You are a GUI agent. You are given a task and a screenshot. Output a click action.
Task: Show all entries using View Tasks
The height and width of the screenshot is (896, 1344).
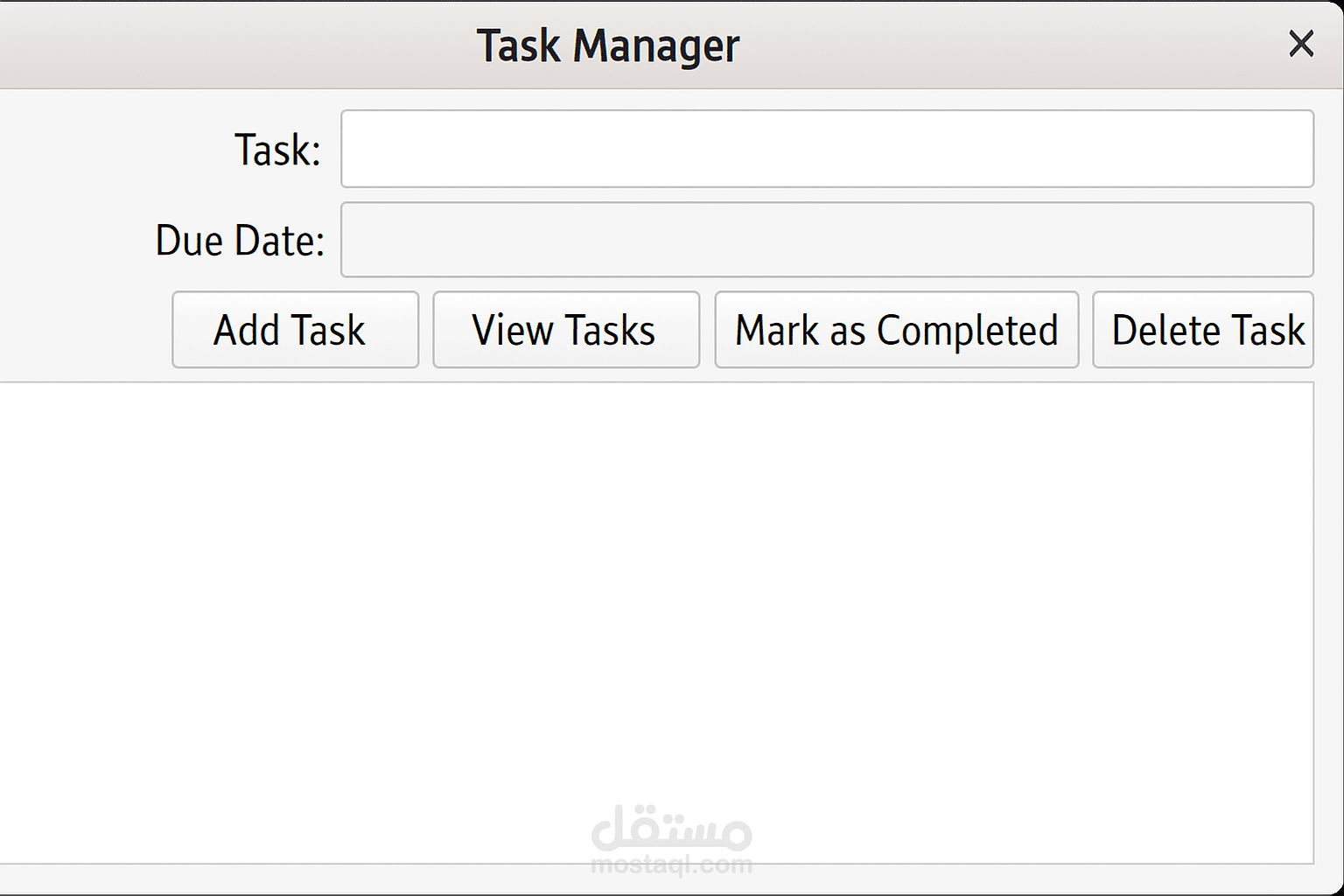point(565,330)
